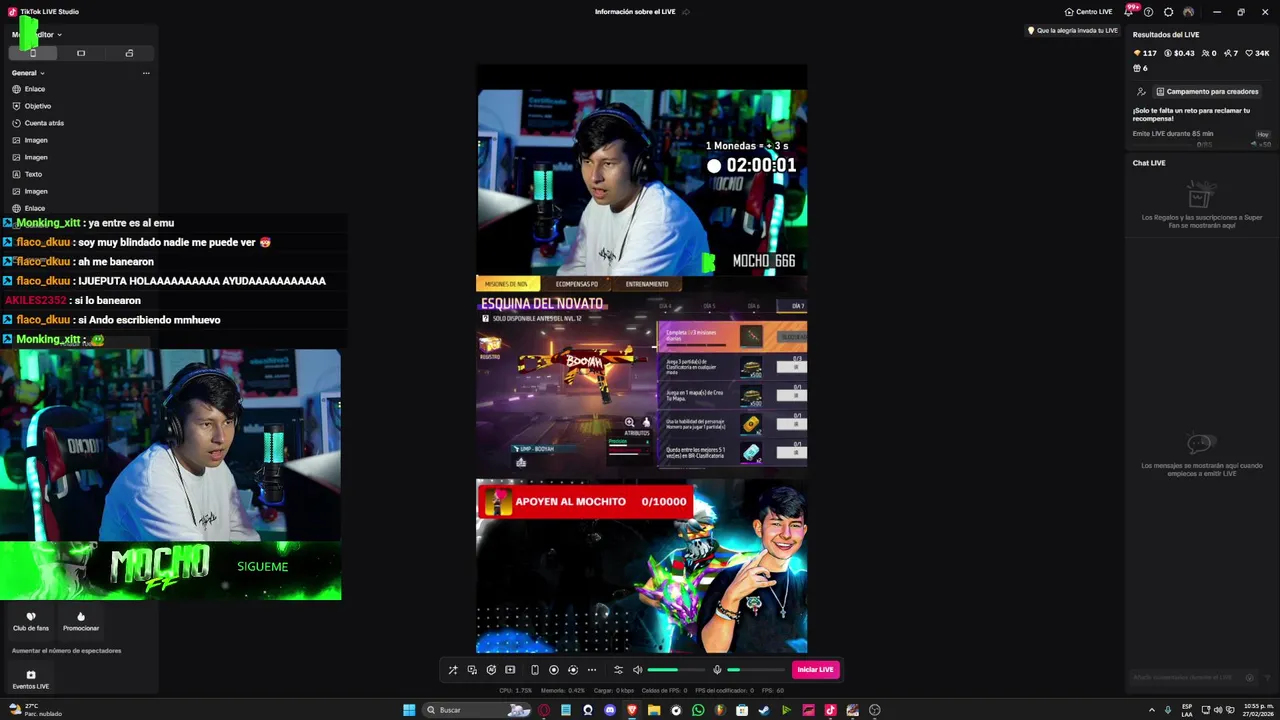Open File Explorer from the taskbar
This screenshot has height=720, width=1280.
654,710
